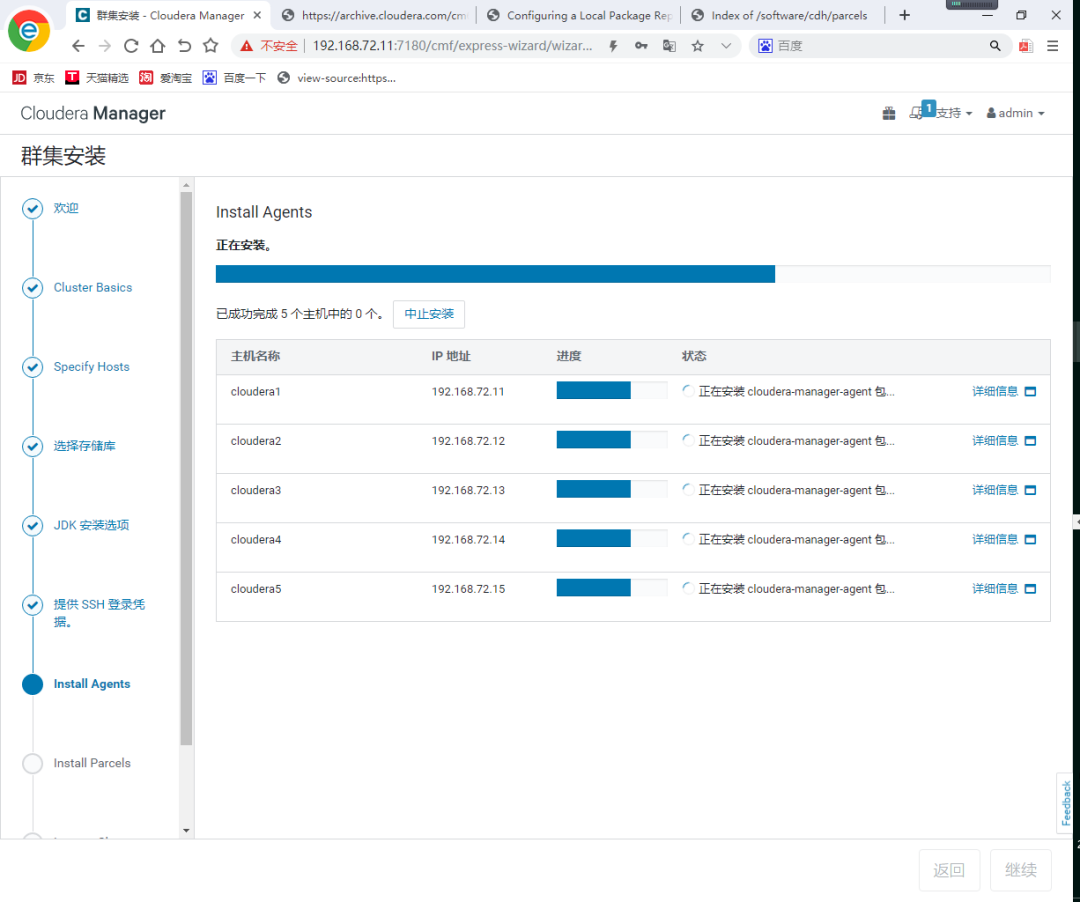Open the view-source bookmark

(336, 78)
